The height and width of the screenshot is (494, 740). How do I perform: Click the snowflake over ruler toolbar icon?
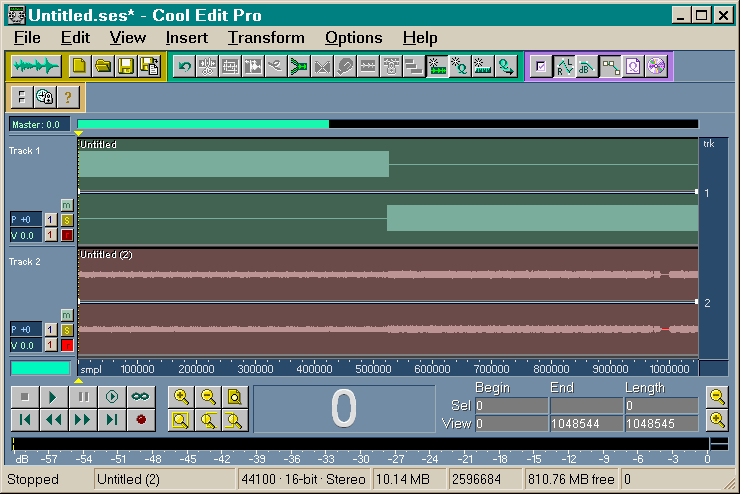point(483,67)
